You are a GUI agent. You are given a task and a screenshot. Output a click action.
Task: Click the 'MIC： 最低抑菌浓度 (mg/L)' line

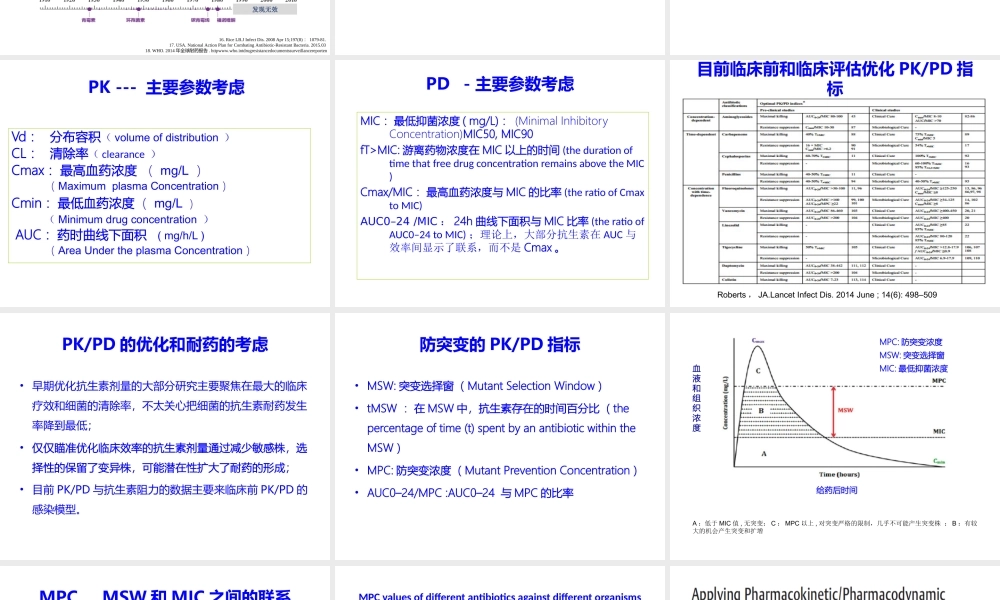click(484, 127)
